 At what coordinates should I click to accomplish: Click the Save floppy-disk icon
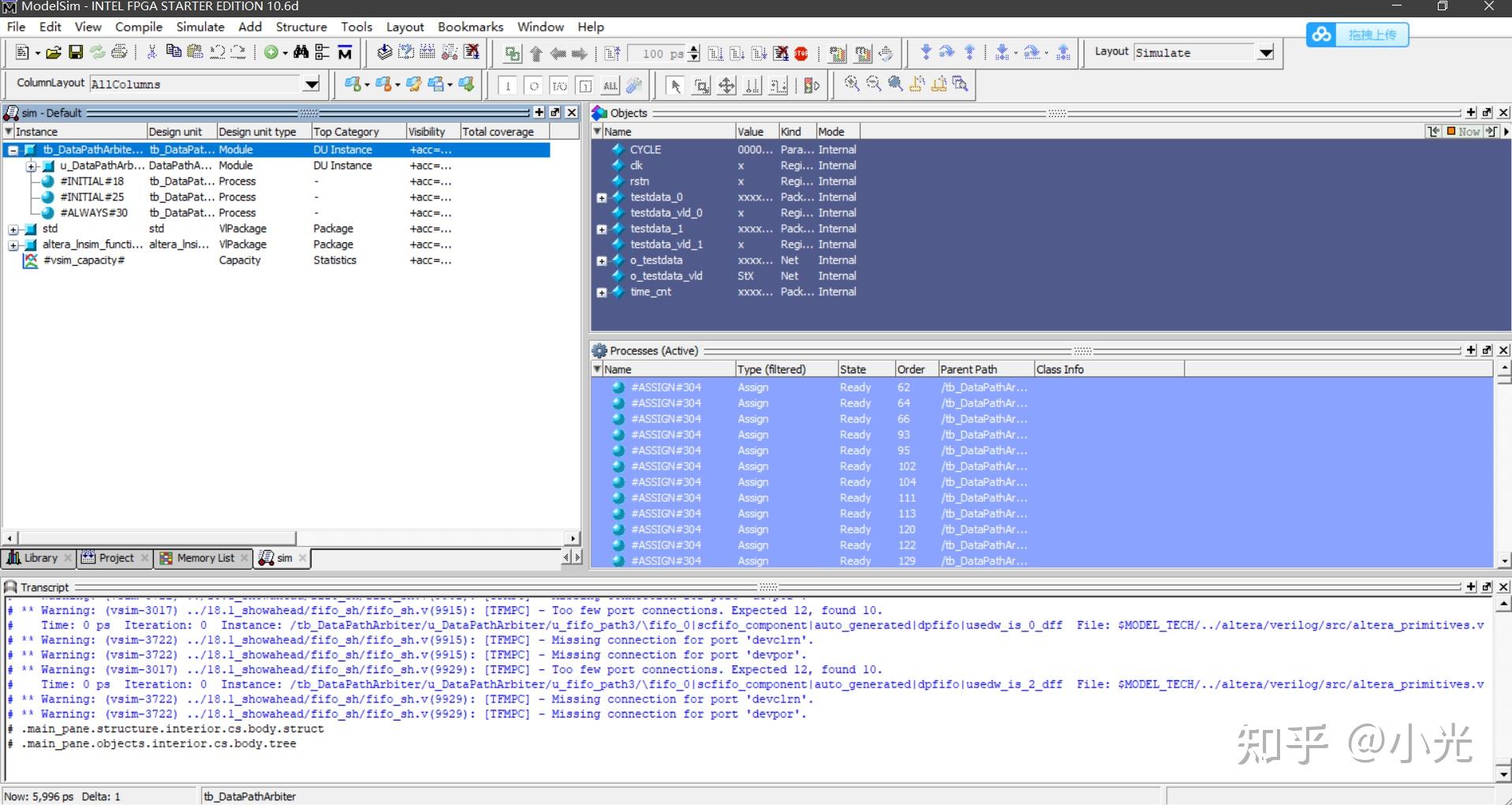[x=76, y=53]
